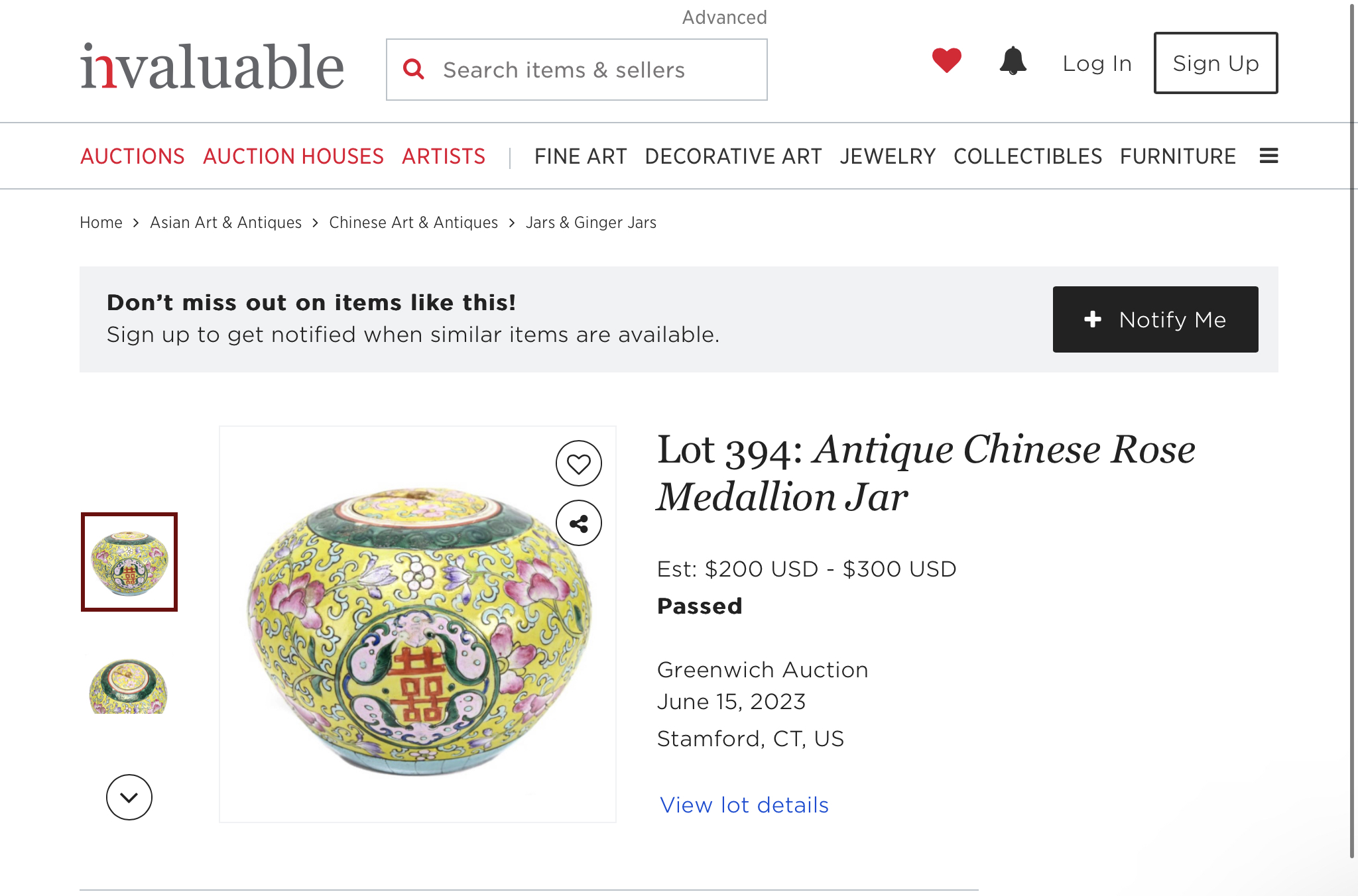This screenshot has width=1358, height=896.
Task: Open Chinese Art & Antiques breadcrumb
Action: point(413,223)
